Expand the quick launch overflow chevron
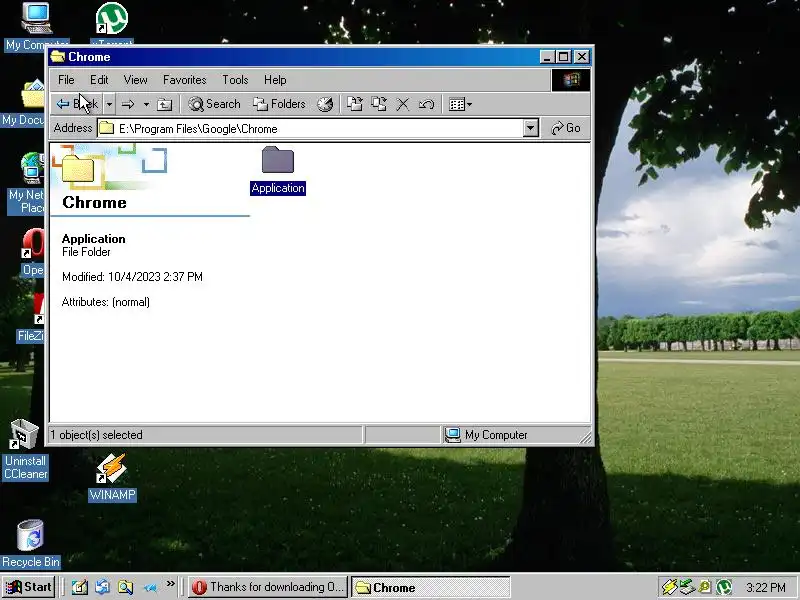 (170, 584)
